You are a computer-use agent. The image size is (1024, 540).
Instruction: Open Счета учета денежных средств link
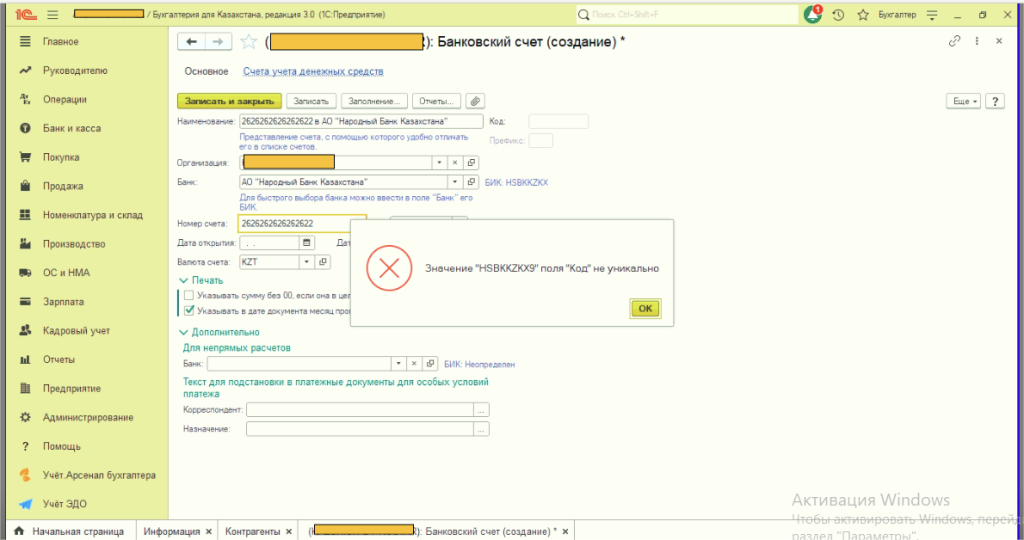pyautogui.click(x=313, y=71)
